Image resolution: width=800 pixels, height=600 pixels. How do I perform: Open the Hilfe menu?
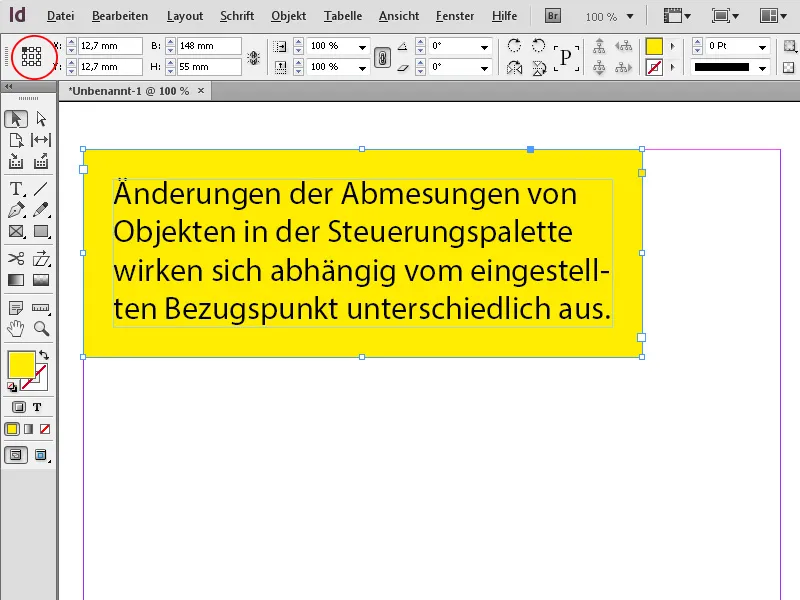click(x=504, y=16)
